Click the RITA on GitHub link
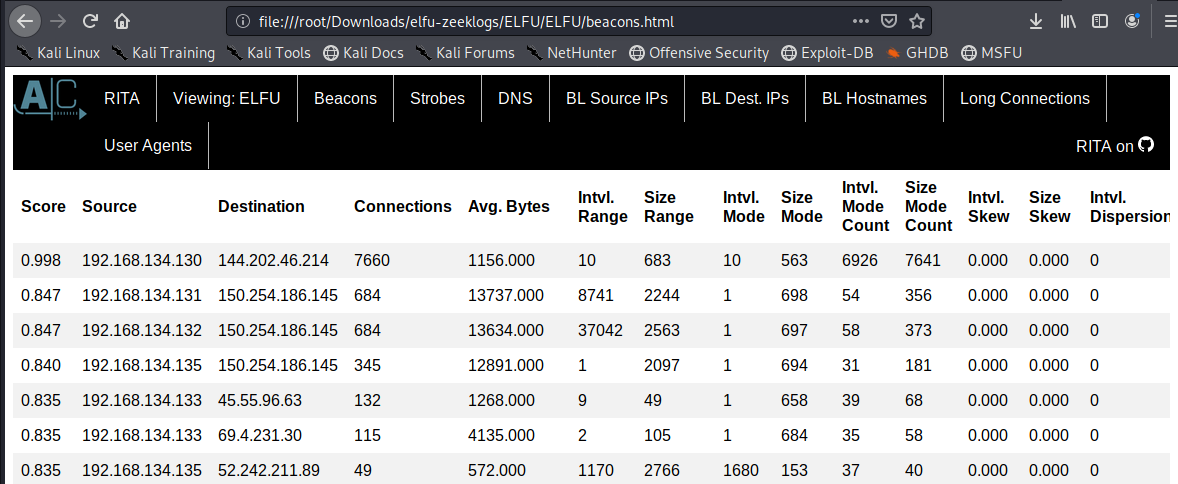The width and height of the screenshot is (1178, 484). [1115, 146]
